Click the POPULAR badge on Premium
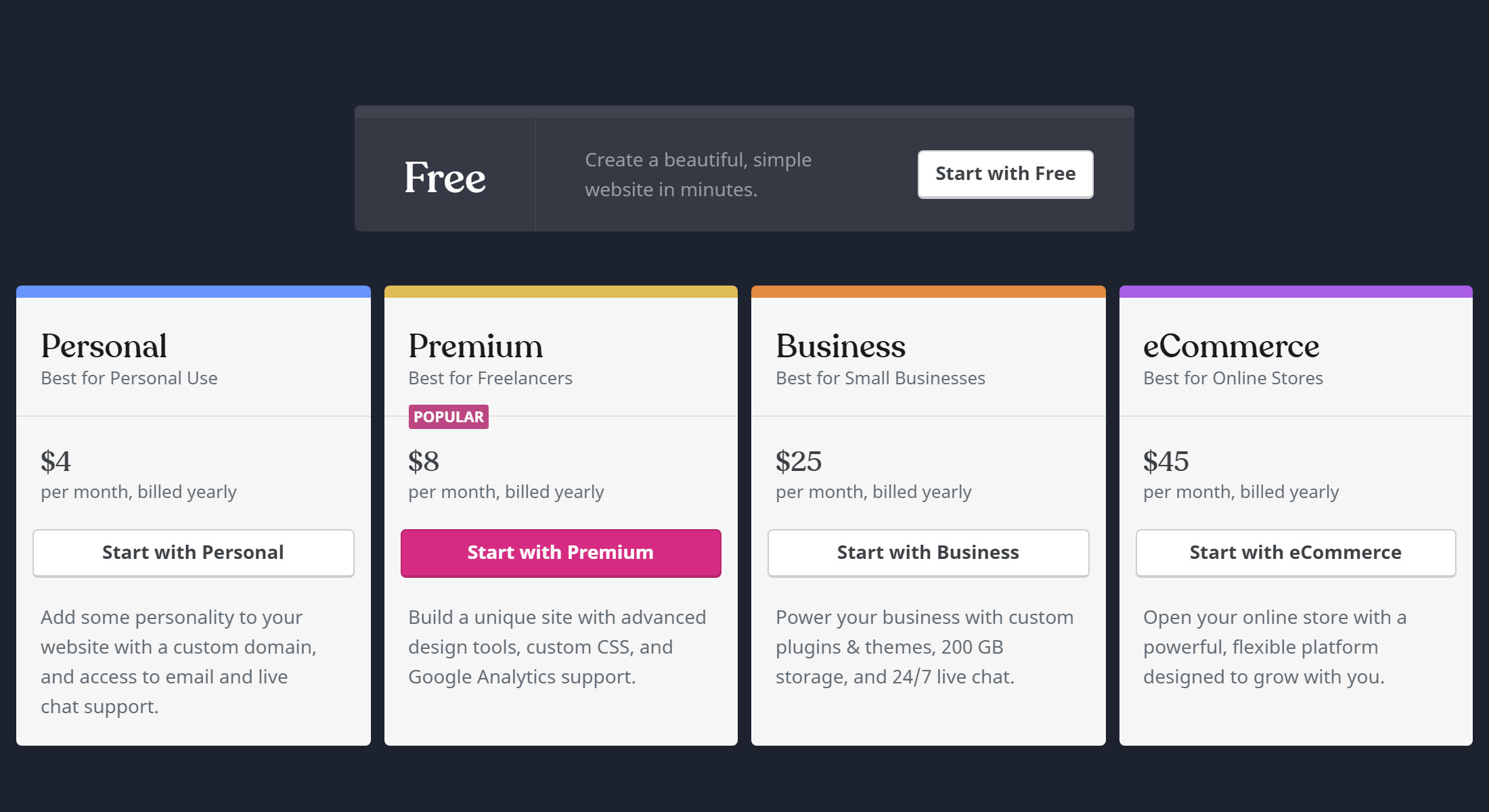 pyautogui.click(x=448, y=417)
